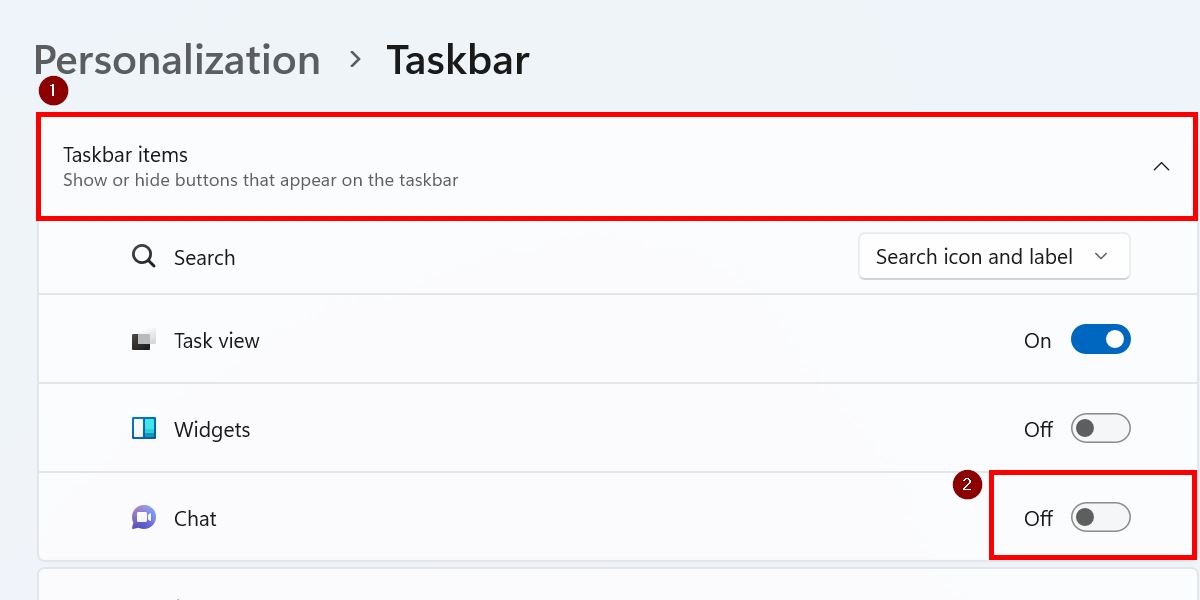Click the On label beside Task view
1200x600 pixels.
(1037, 340)
